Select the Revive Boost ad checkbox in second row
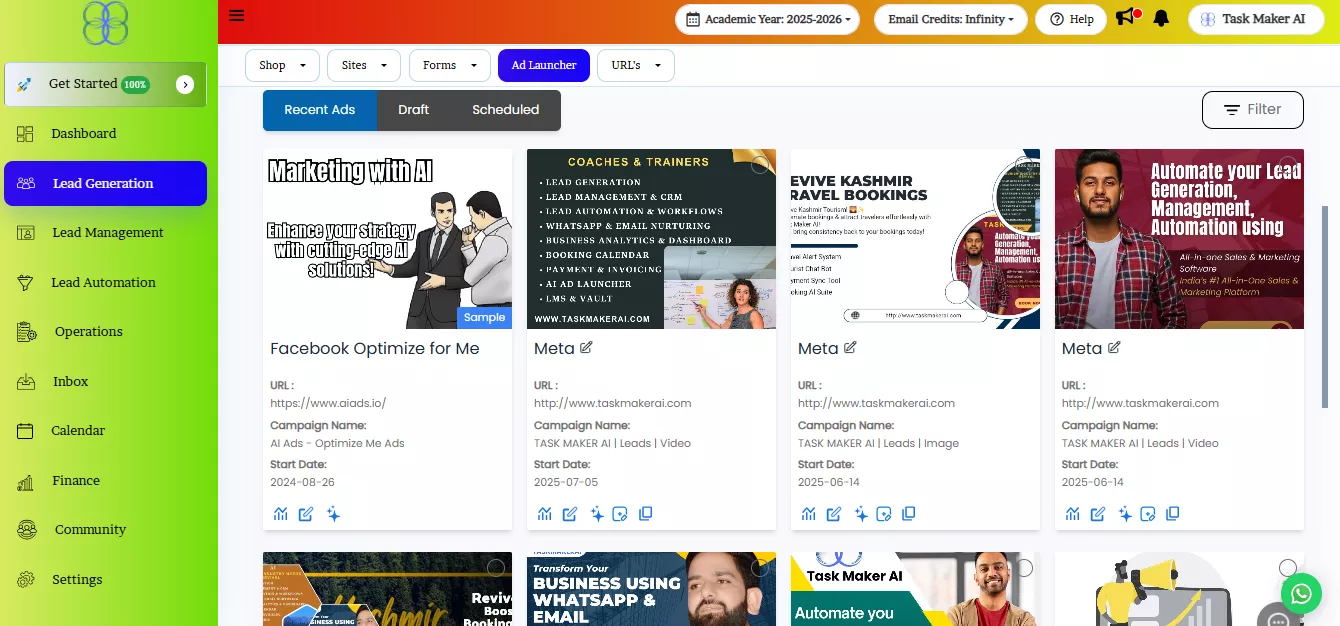1340x626 pixels. [496, 567]
